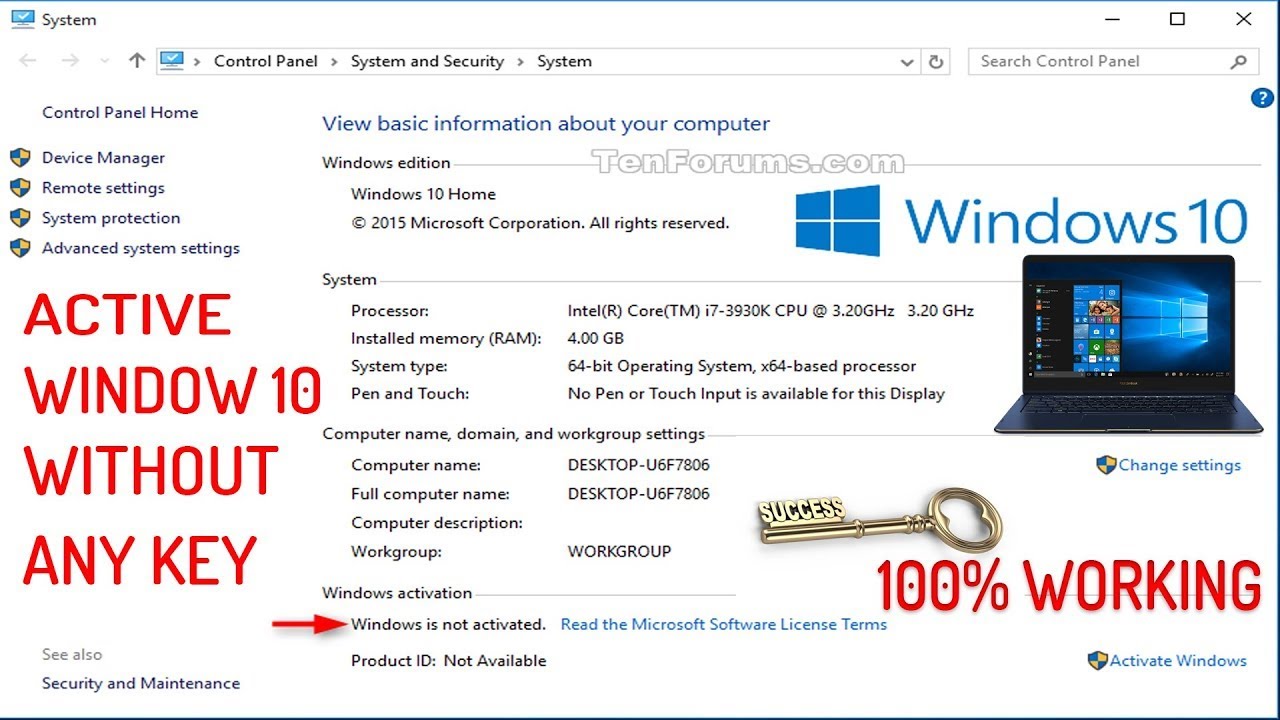Click the Back navigation arrow
This screenshot has height=720, width=1280.
tap(29, 61)
